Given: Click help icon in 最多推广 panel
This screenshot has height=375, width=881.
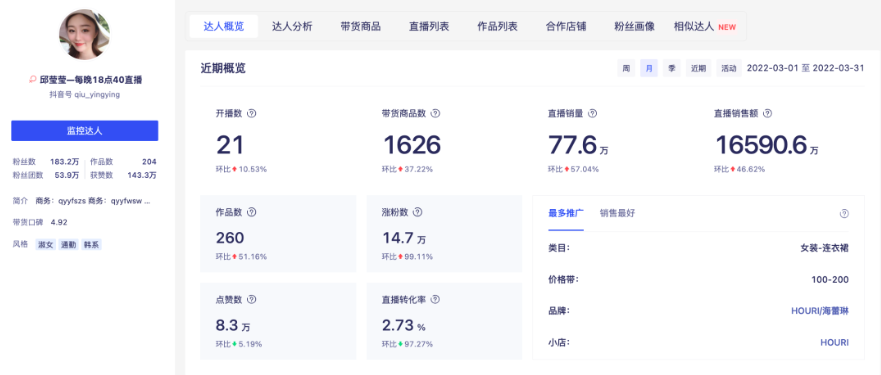Looking at the screenshot, I should (x=844, y=214).
